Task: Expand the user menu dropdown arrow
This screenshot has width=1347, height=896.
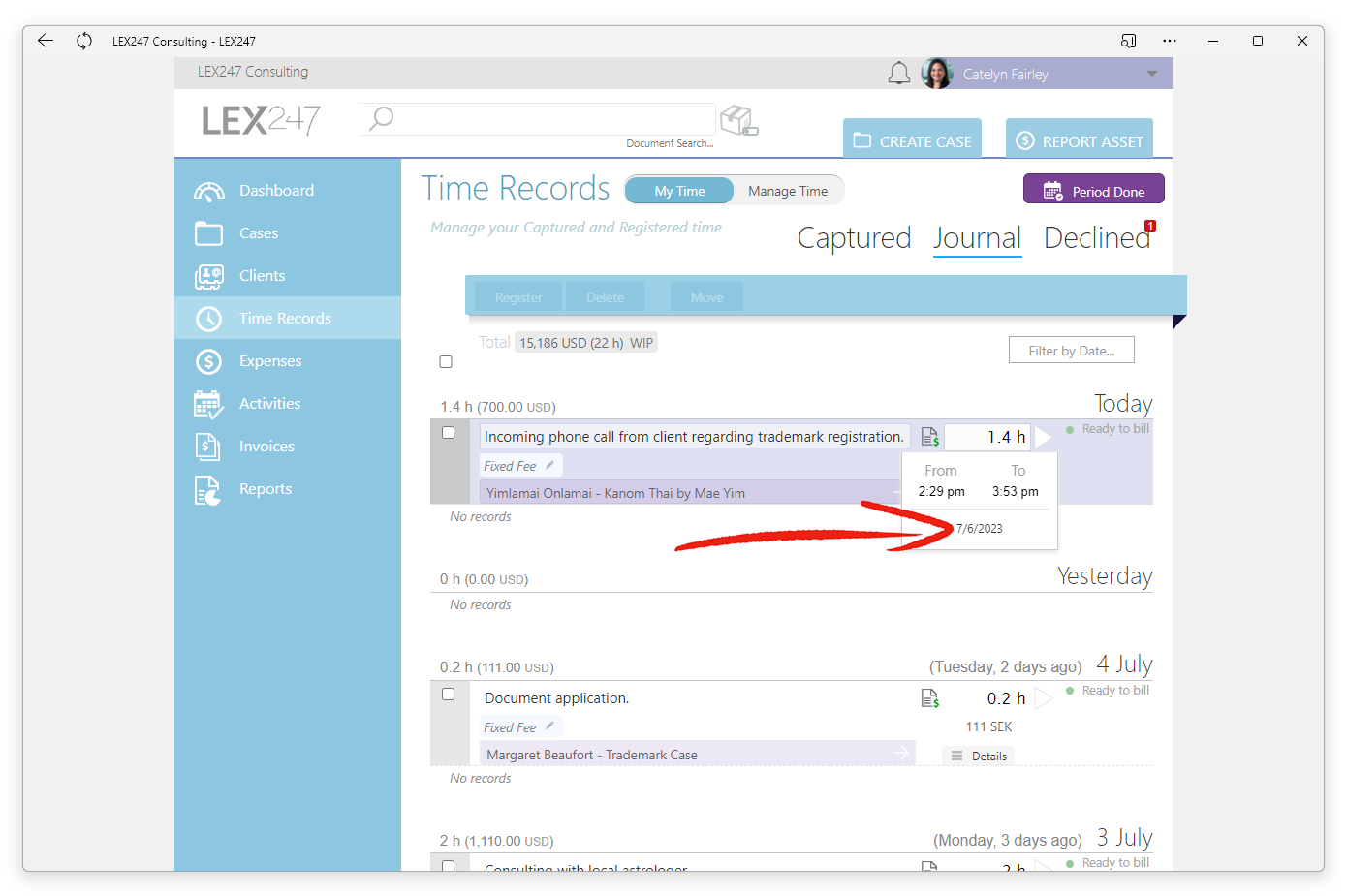Action: point(1151,74)
